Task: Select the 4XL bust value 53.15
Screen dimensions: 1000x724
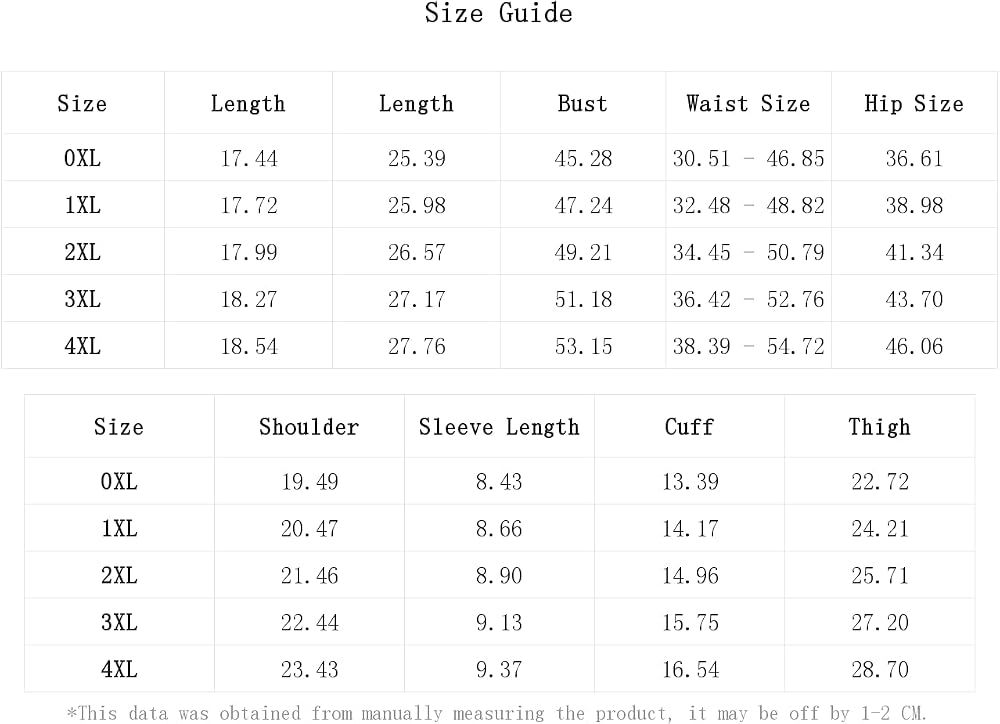Action: coord(583,346)
